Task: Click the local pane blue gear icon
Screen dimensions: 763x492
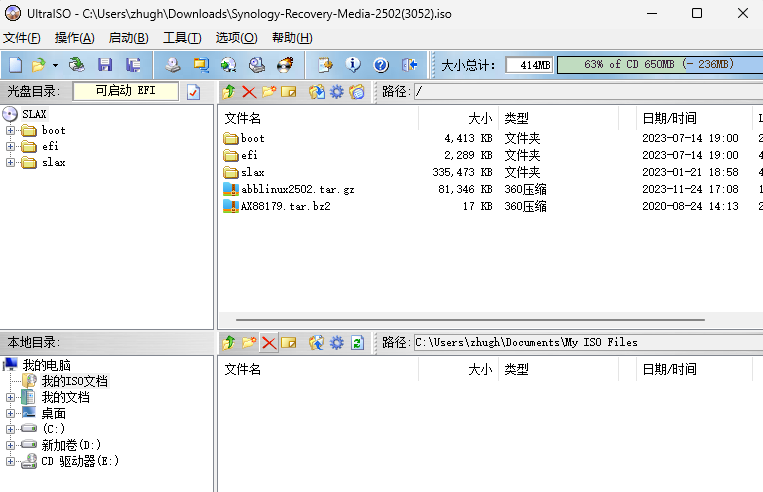Action: tap(337, 343)
